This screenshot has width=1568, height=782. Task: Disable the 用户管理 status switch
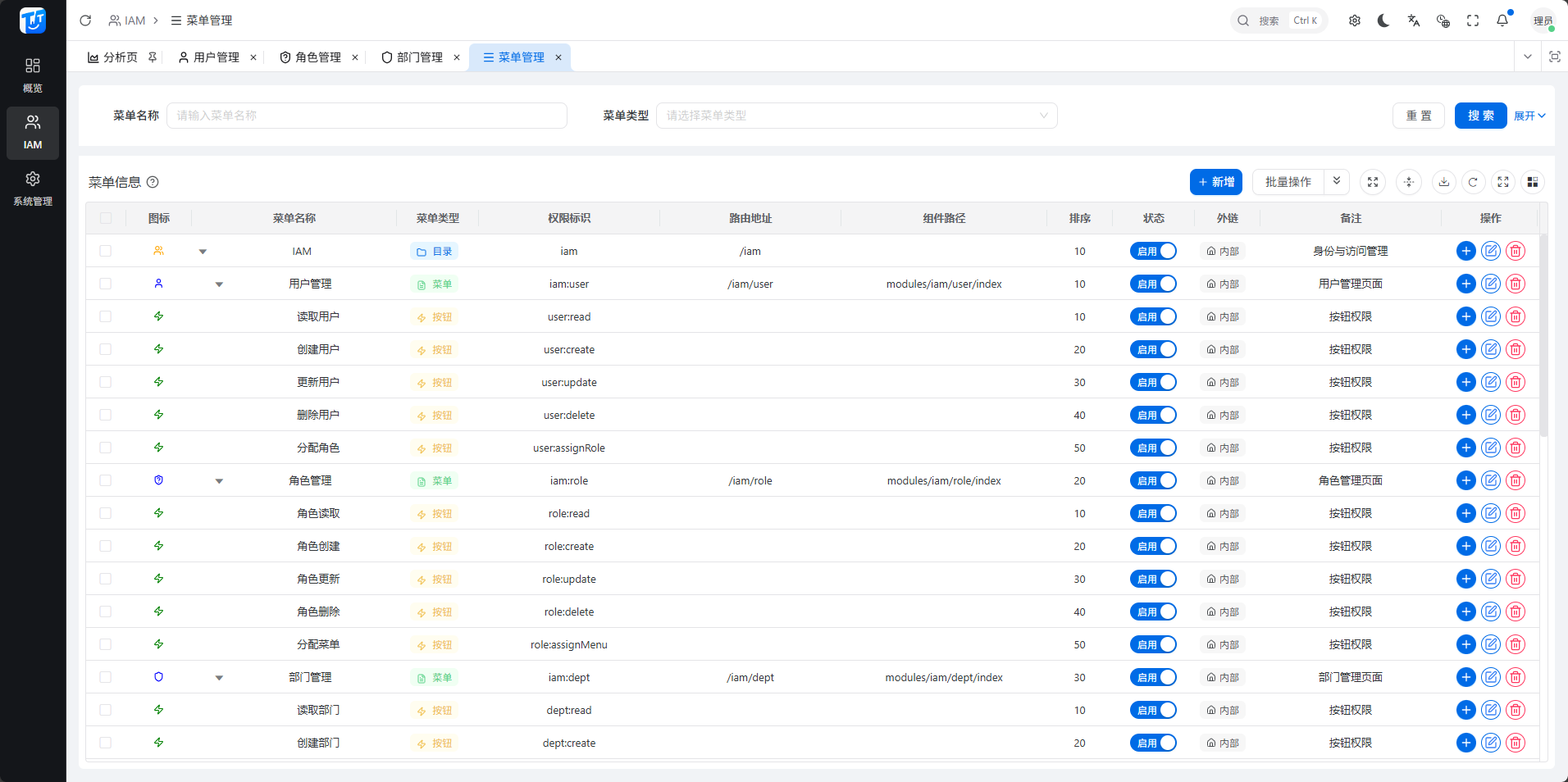click(1153, 284)
